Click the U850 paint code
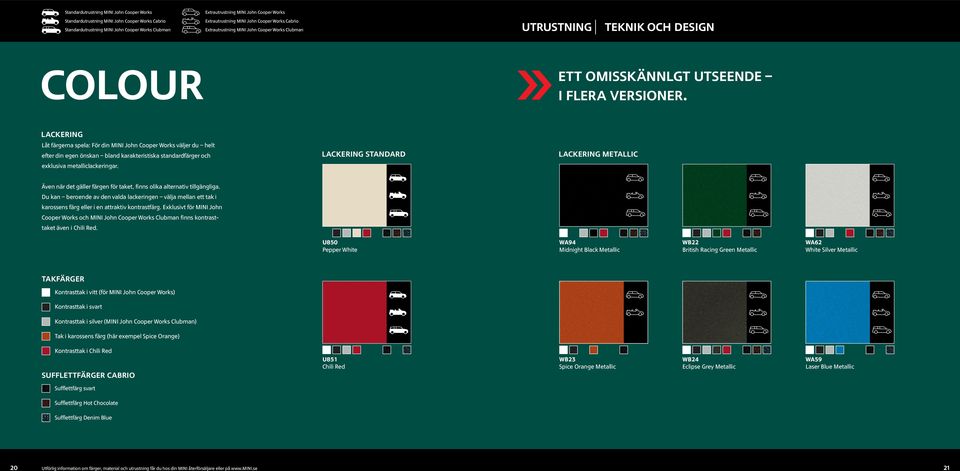The width and height of the screenshot is (960, 471). (330, 243)
